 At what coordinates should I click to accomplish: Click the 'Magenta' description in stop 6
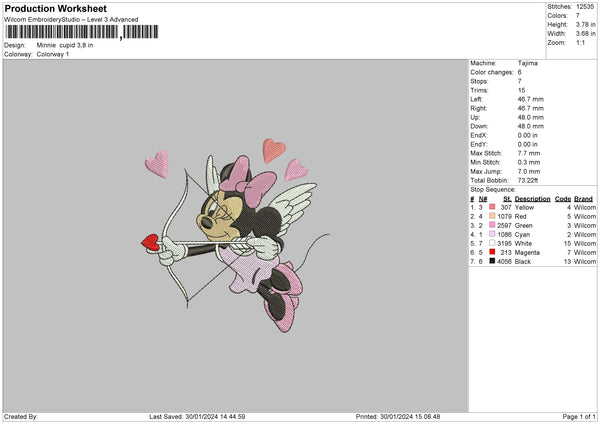(x=527, y=253)
